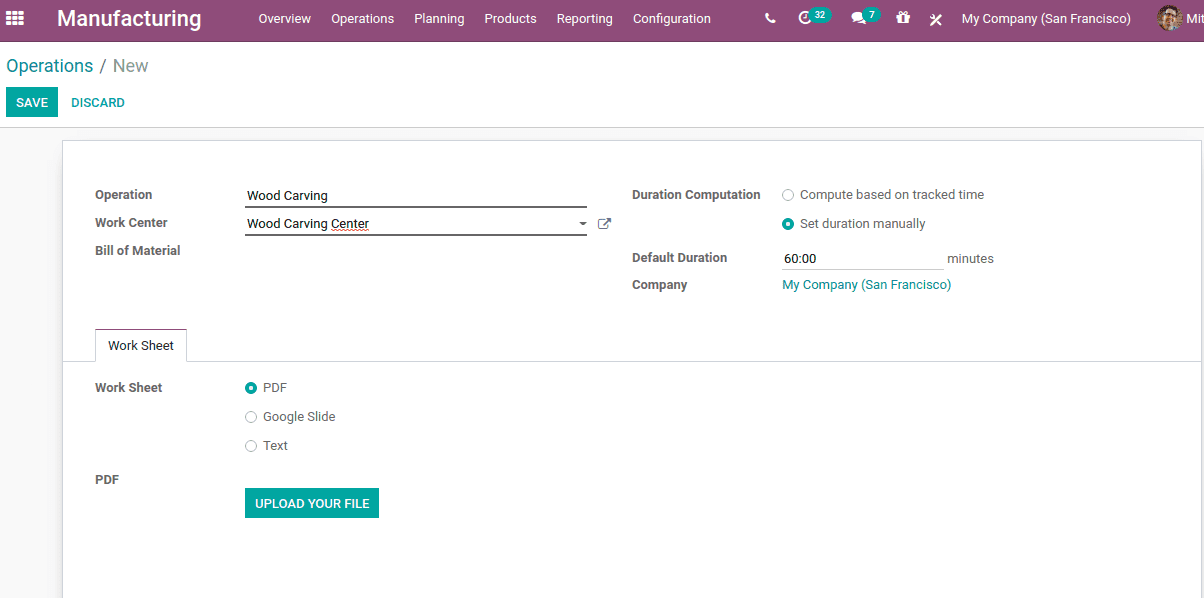Click the SAVE button
The image size is (1204, 598).
[x=32, y=102]
